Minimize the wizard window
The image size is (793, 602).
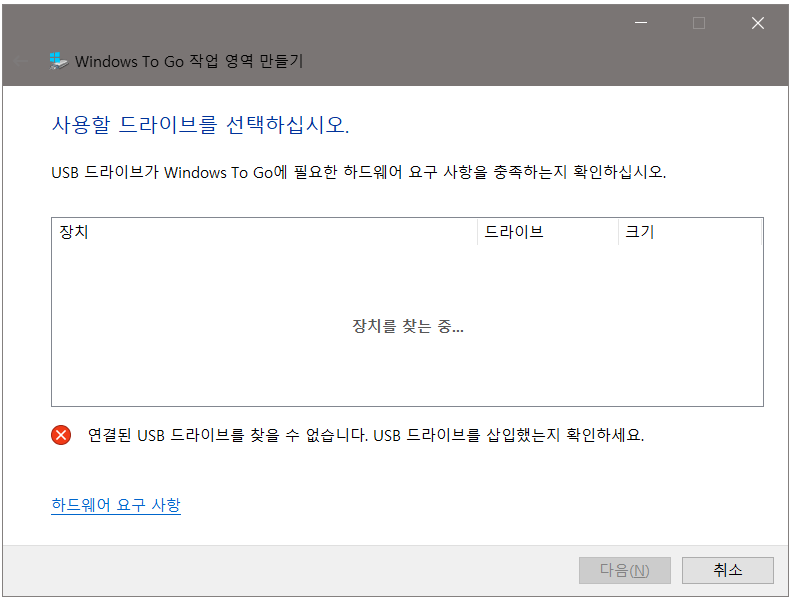(641, 23)
